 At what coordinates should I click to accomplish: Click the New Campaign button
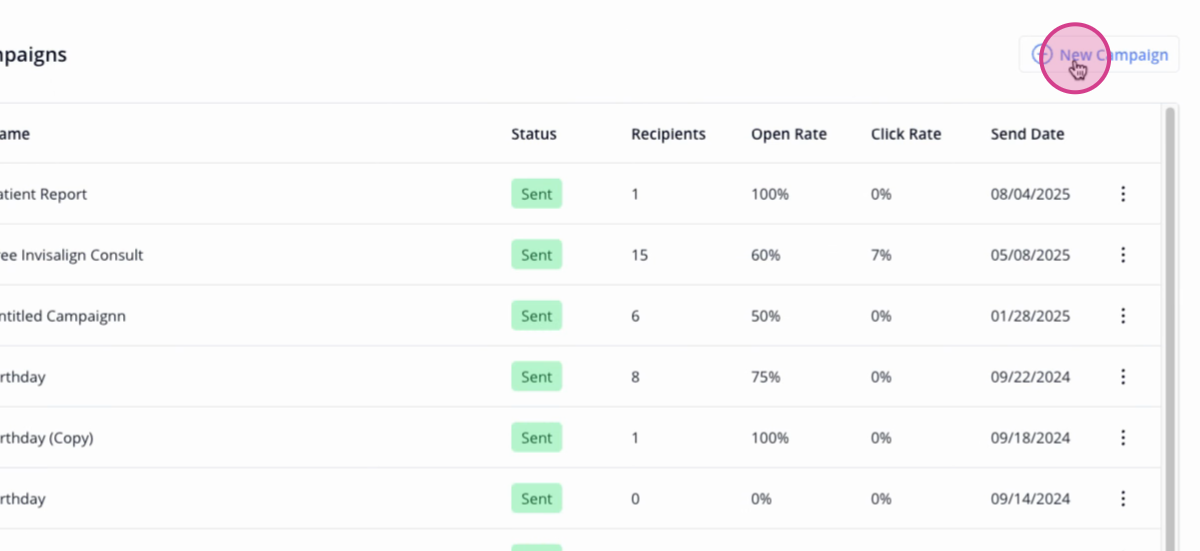click(x=1099, y=55)
